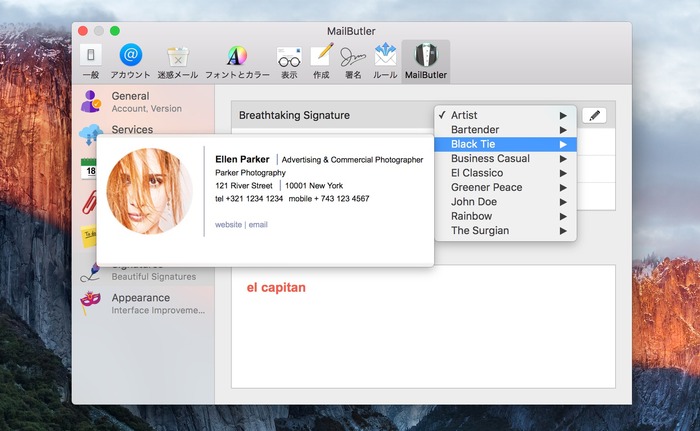
Task: Open the 一般 general preferences pane
Action: pyautogui.click(x=91, y=62)
